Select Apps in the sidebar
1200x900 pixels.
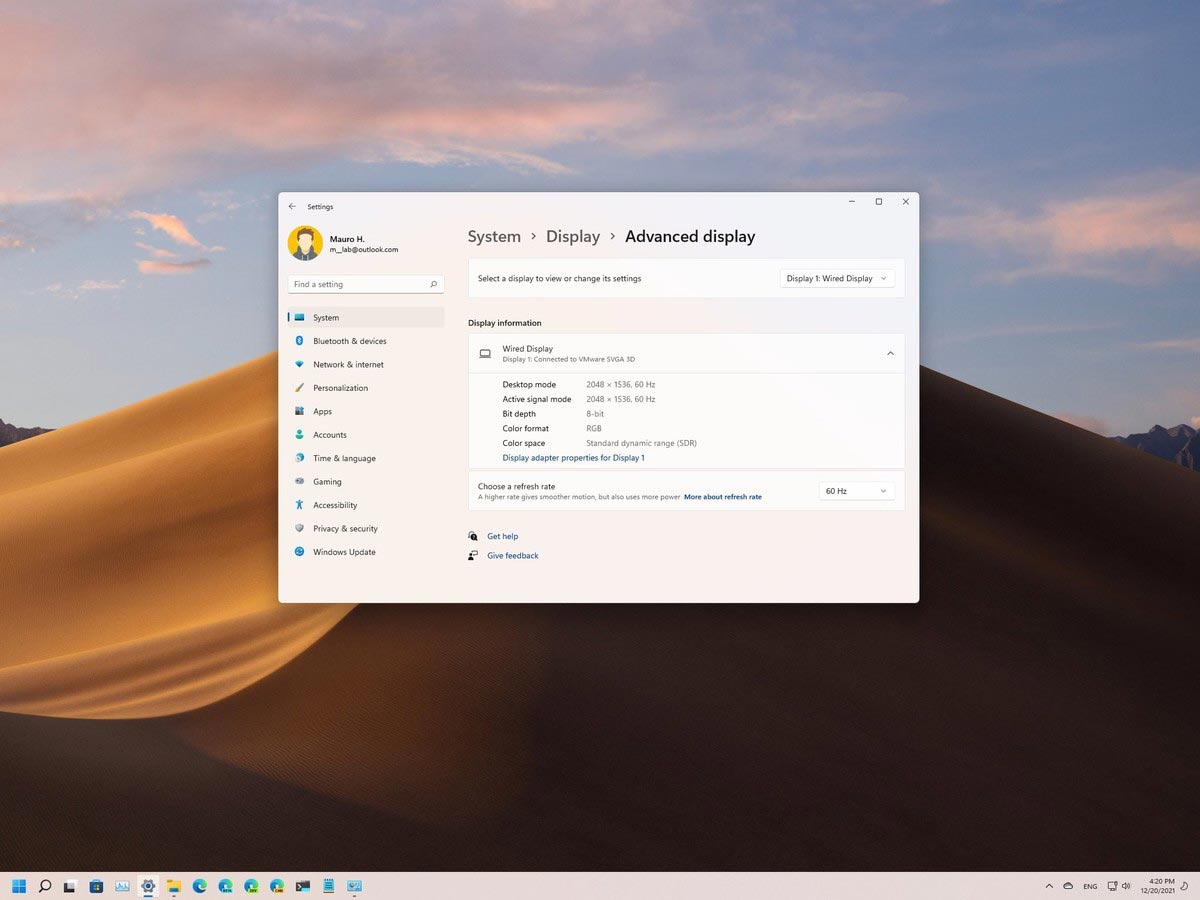click(366, 411)
